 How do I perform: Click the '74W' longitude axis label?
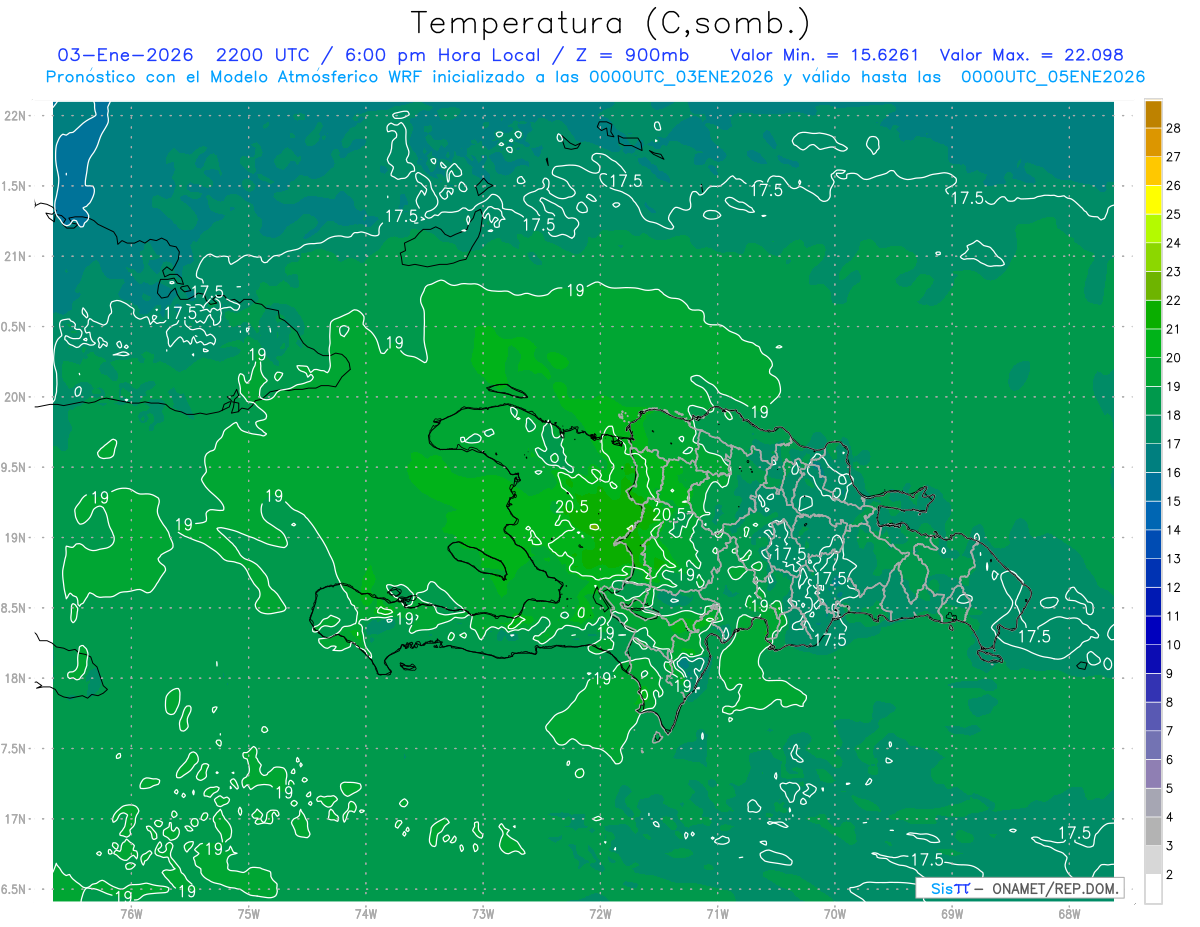pyautogui.click(x=366, y=913)
